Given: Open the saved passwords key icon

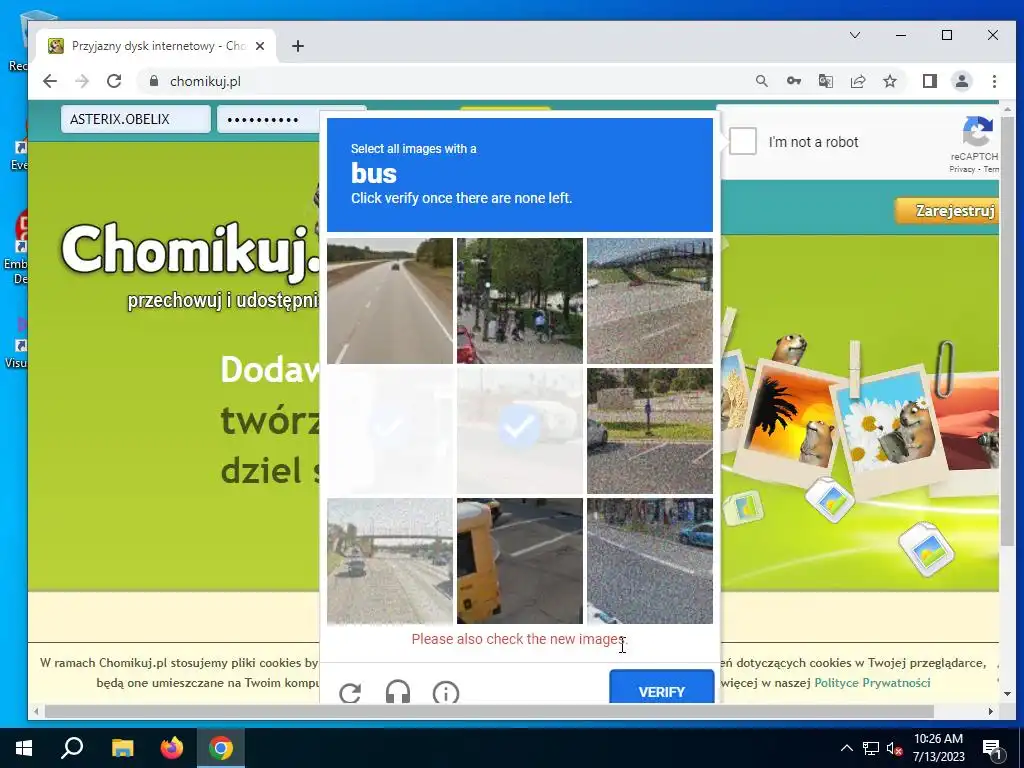Looking at the screenshot, I should [793, 81].
